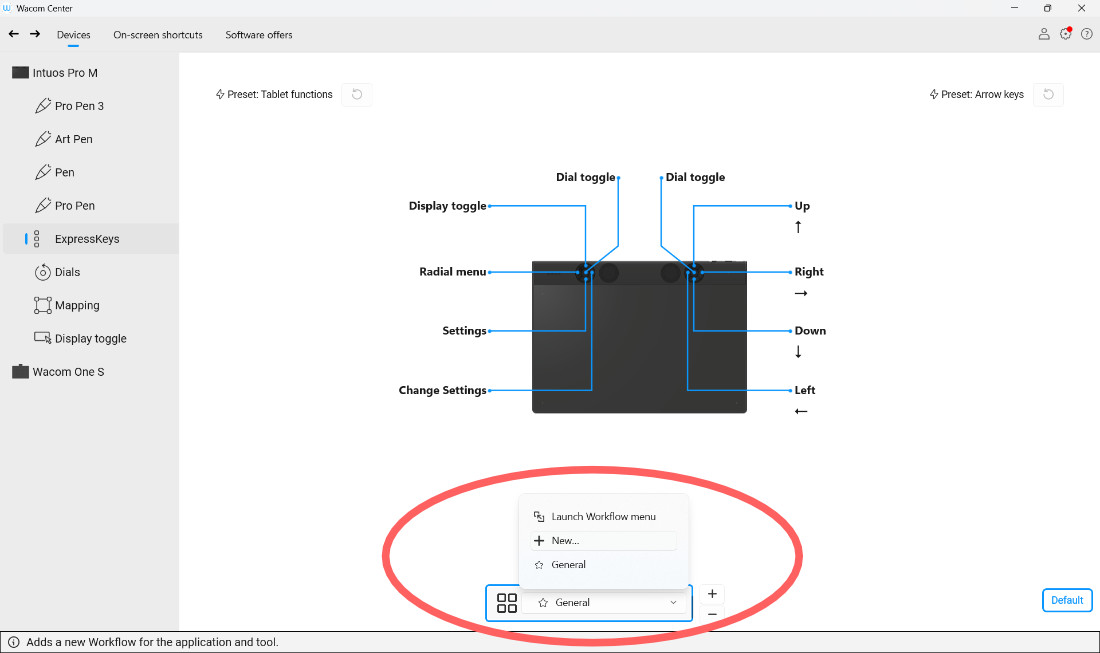The image size is (1100, 653).
Task: Open the help question mark icon
Action: (1087, 34)
